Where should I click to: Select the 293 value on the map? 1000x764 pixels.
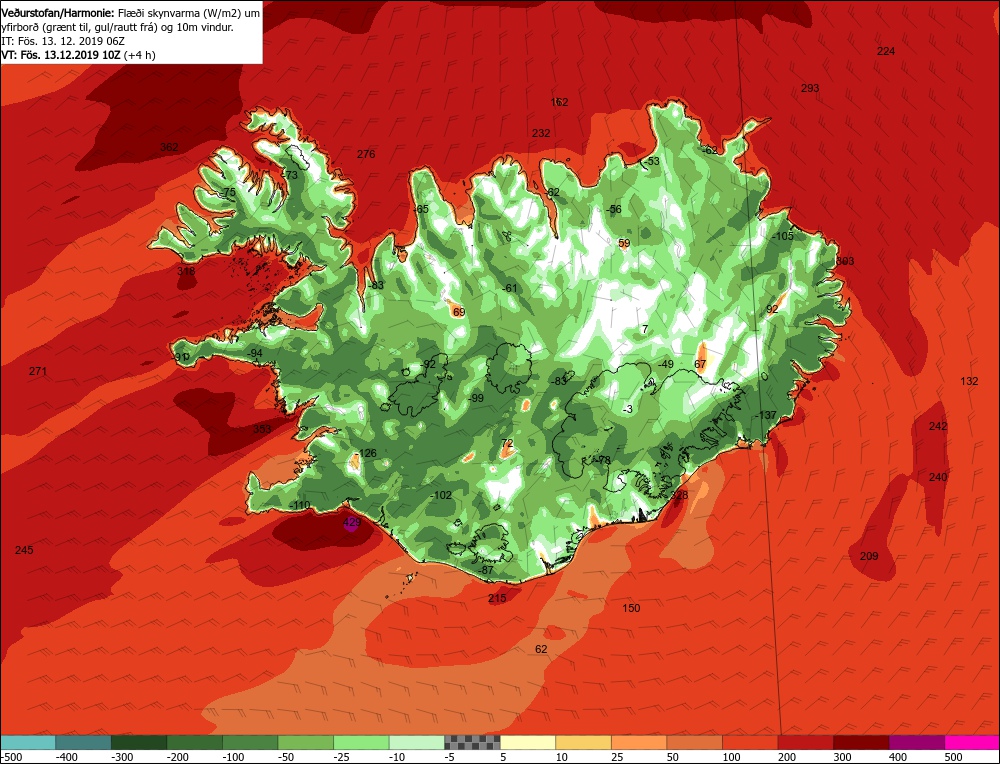pyautogui.click(x=810, y=89)
